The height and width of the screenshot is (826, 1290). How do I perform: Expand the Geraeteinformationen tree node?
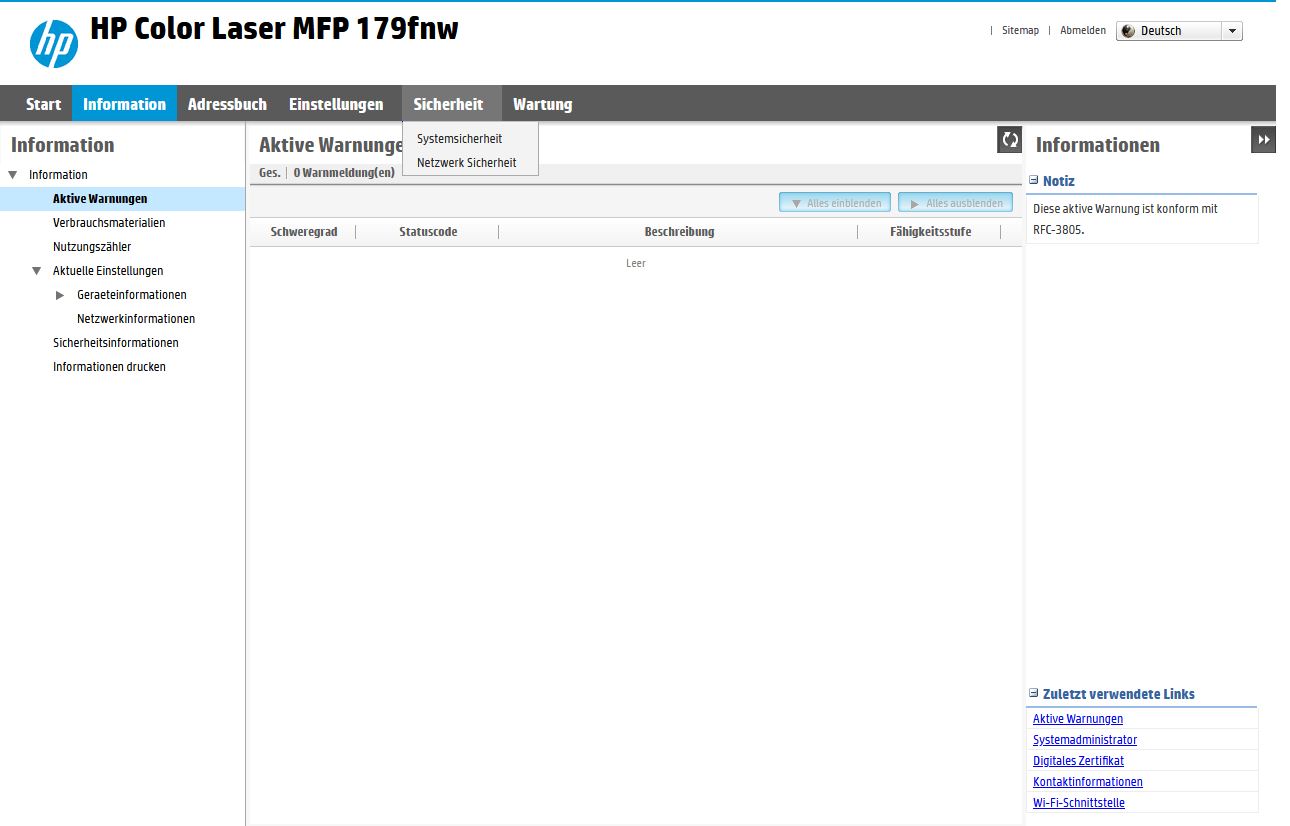point(60,295)
